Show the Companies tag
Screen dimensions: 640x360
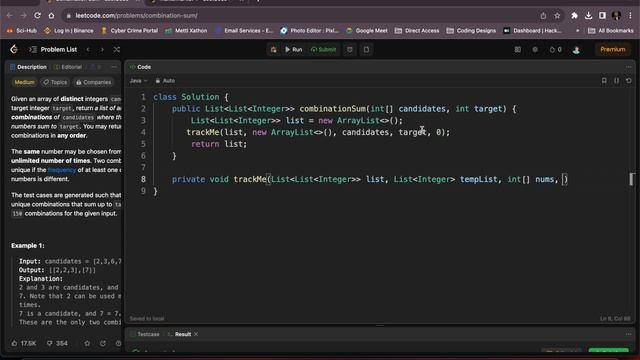tap(93, 82)
